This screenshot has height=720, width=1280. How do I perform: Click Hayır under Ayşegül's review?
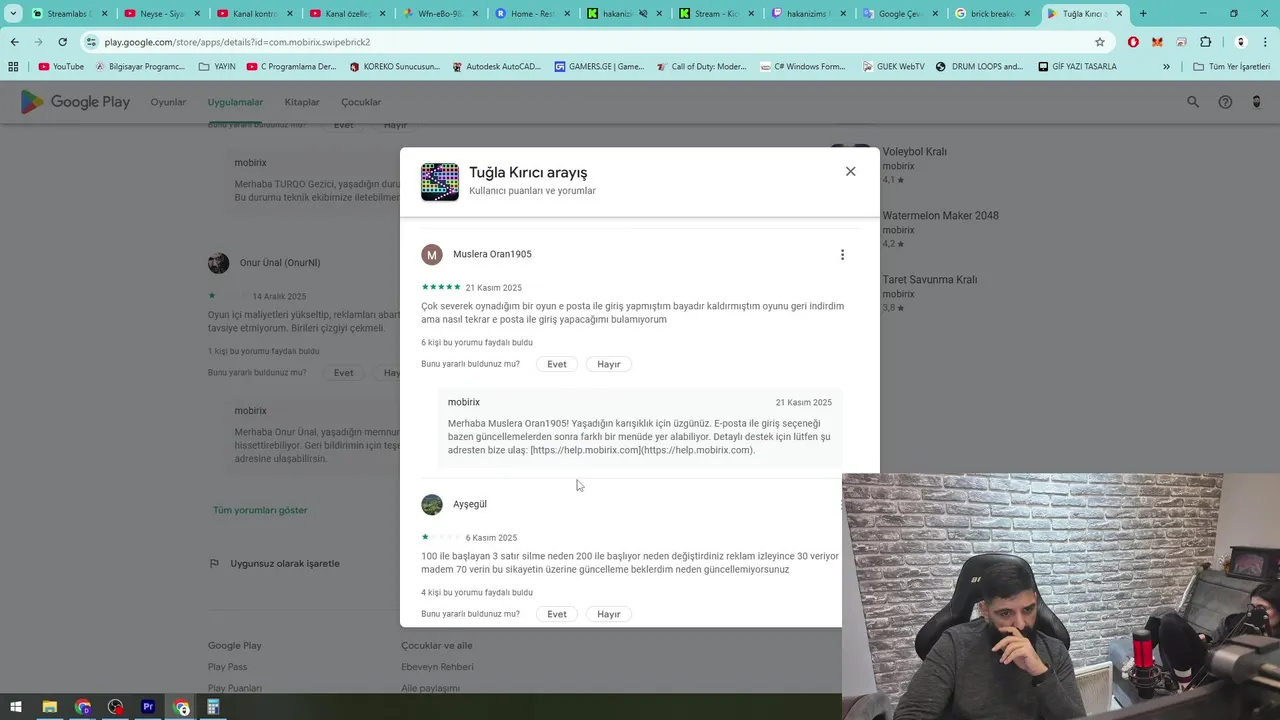click(609, 614)
